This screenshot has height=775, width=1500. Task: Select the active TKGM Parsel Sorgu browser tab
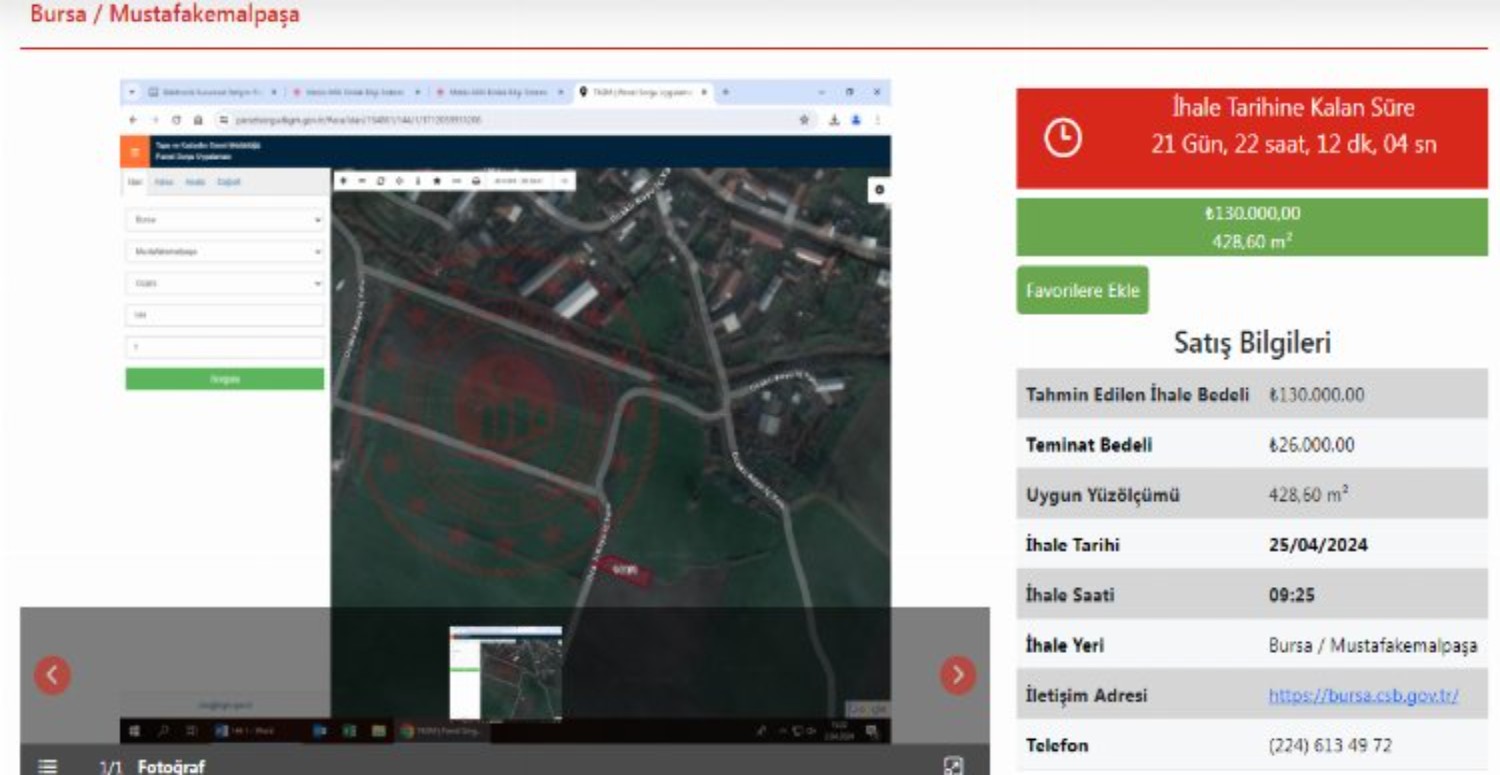642,92
